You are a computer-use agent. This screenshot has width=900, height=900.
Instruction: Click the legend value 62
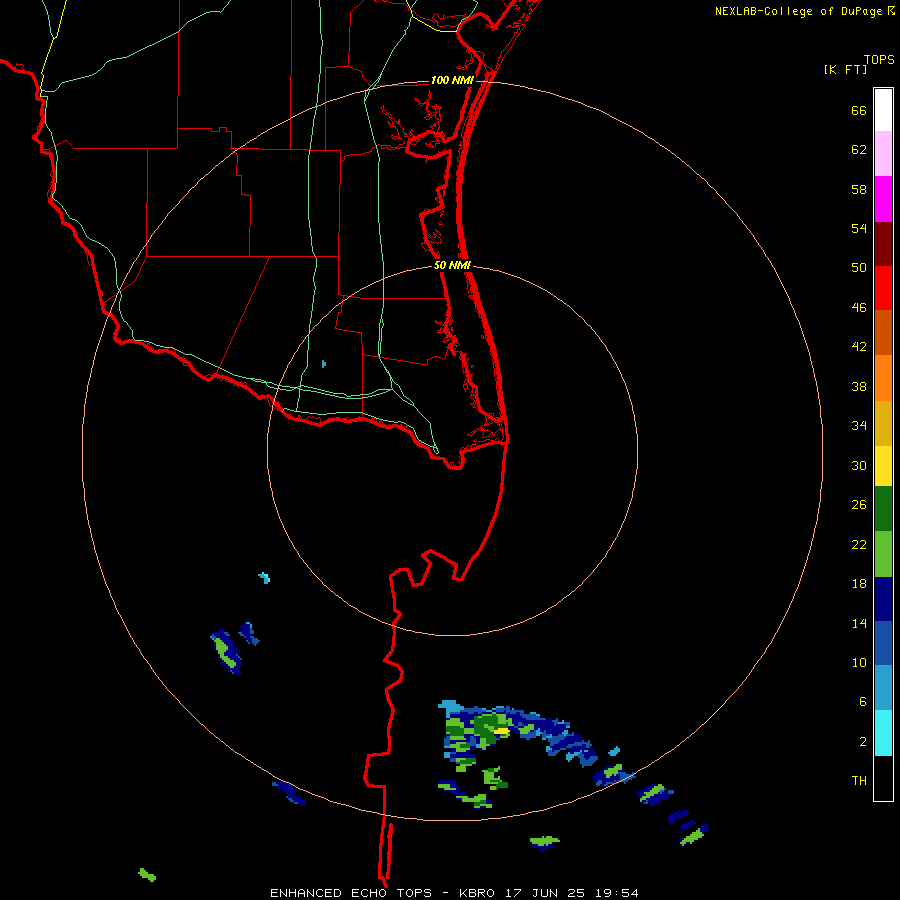pyautogui.click(x=859, y=150)
